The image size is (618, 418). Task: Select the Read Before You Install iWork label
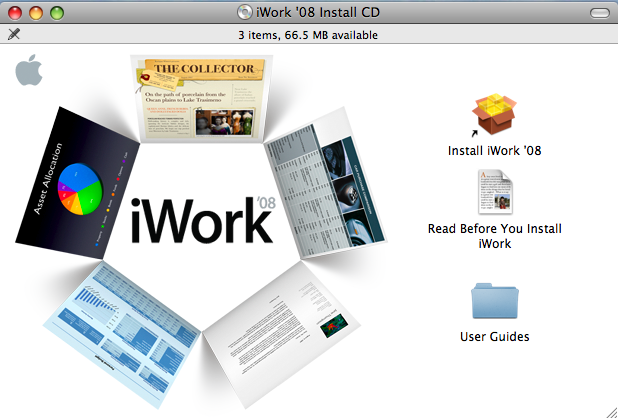(x=495, y=236)
